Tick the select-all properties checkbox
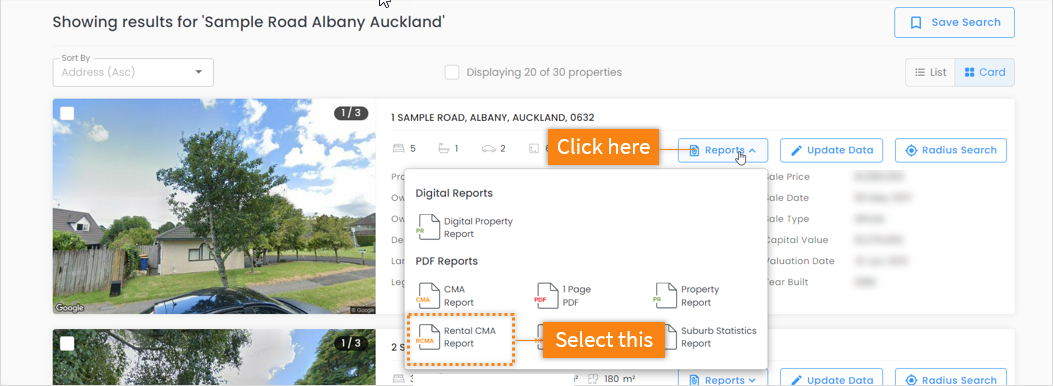The image size is (1053, 386). [452, 73]
